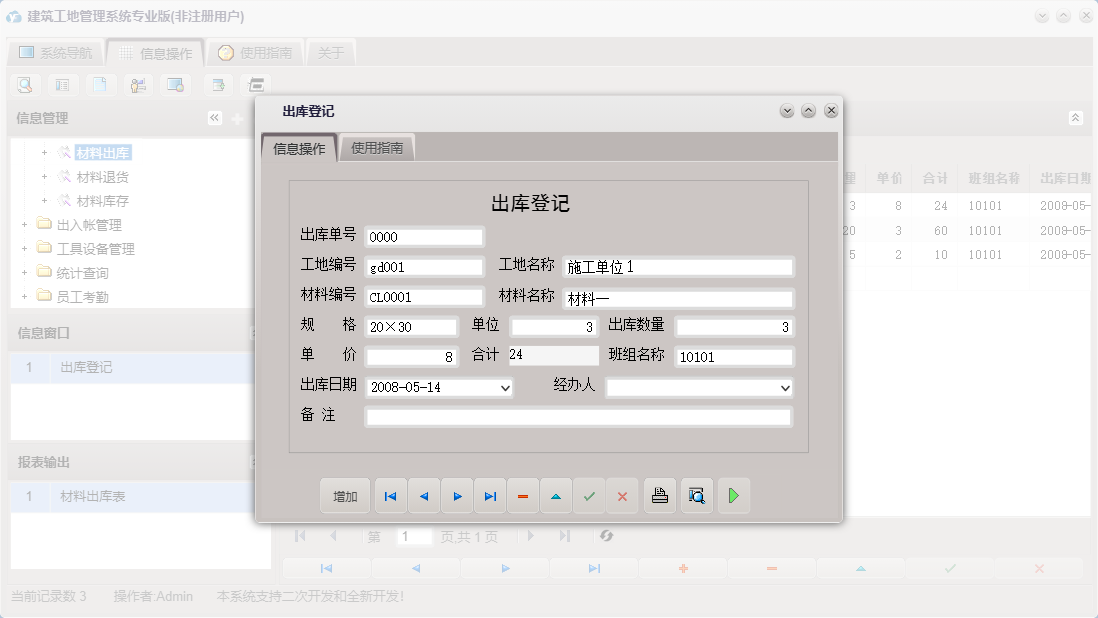
Task: Jump to last record using navigation icon
Action: tap(490, 495)
